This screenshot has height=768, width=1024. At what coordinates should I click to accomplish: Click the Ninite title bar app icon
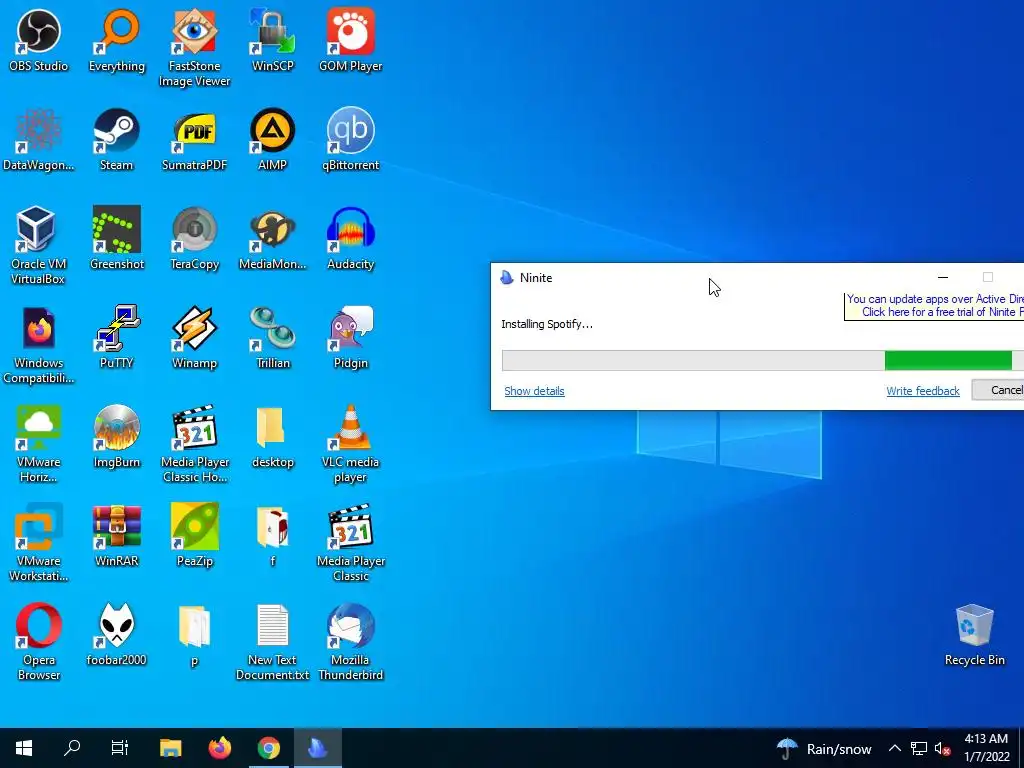click(507, 278)
